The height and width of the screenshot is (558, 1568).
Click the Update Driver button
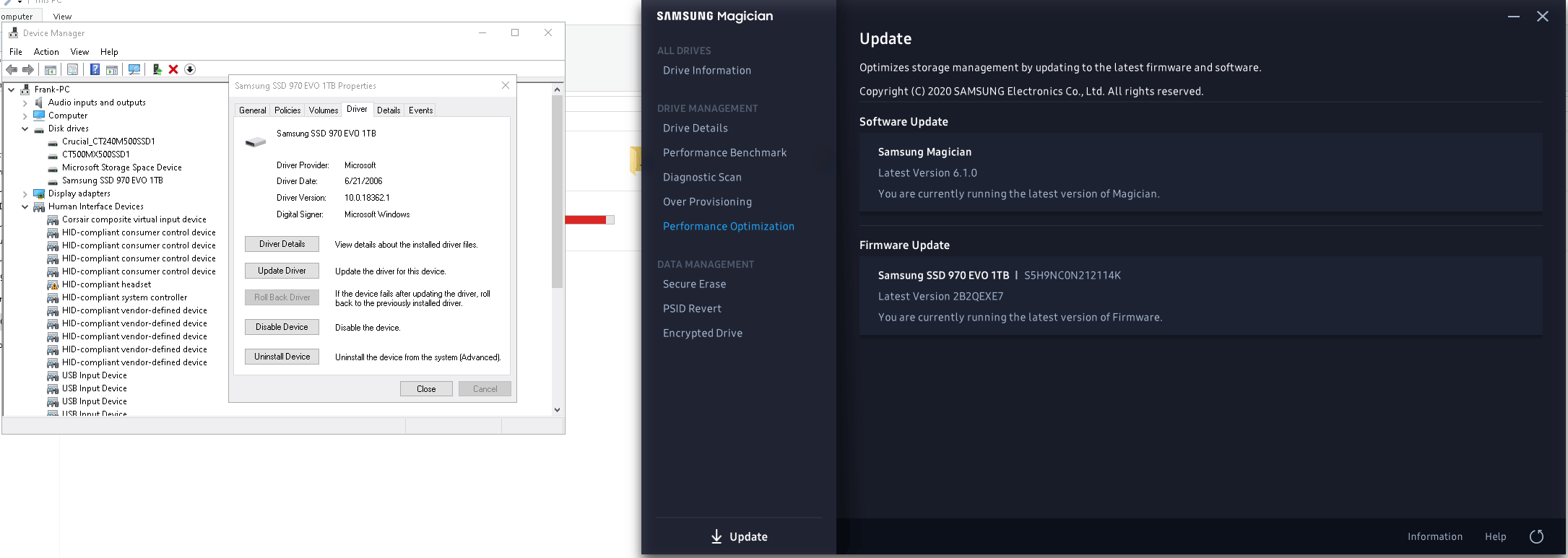[282, 271]
